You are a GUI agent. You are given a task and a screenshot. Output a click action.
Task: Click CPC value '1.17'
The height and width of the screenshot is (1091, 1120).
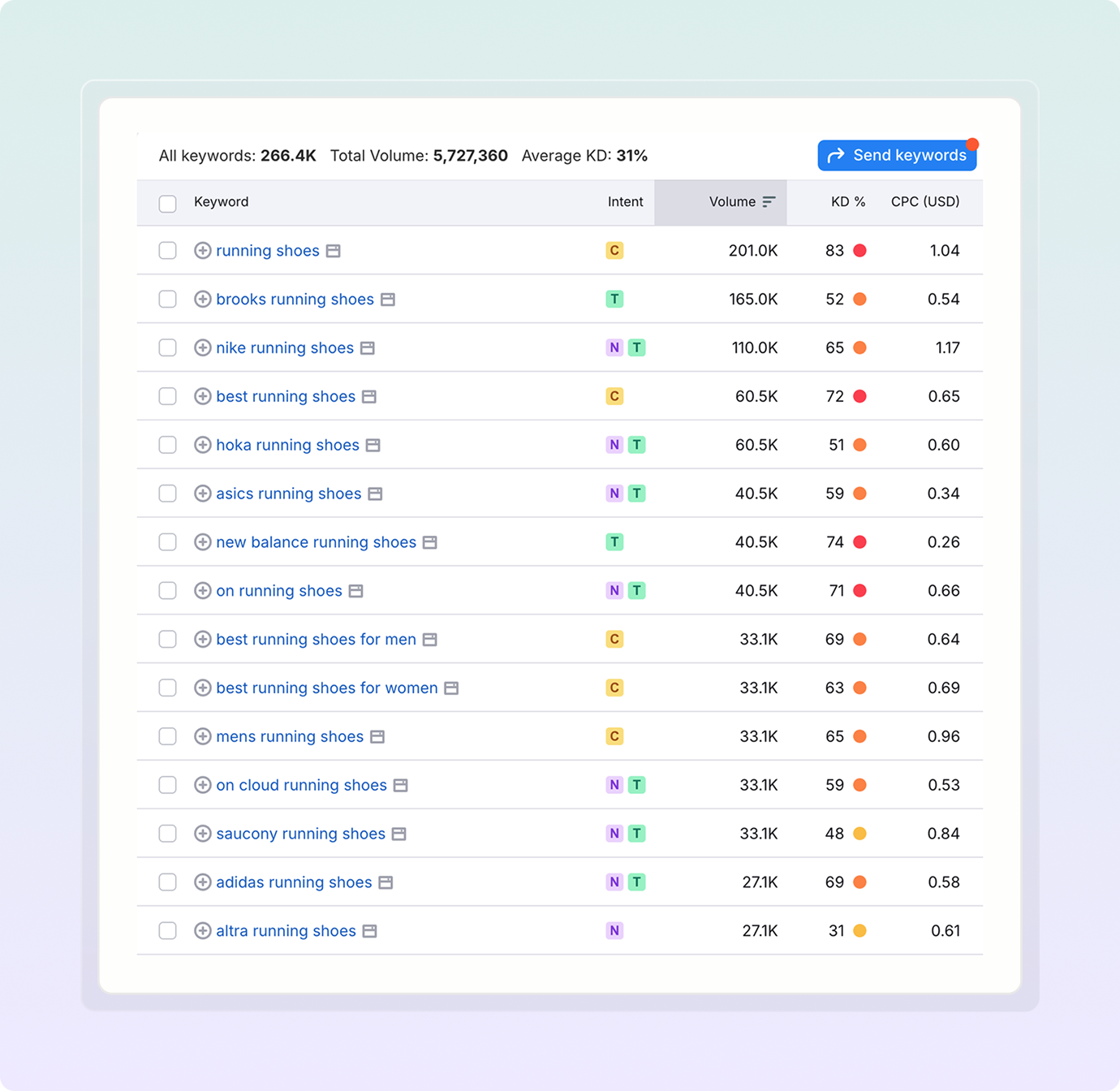coord(947,348)
